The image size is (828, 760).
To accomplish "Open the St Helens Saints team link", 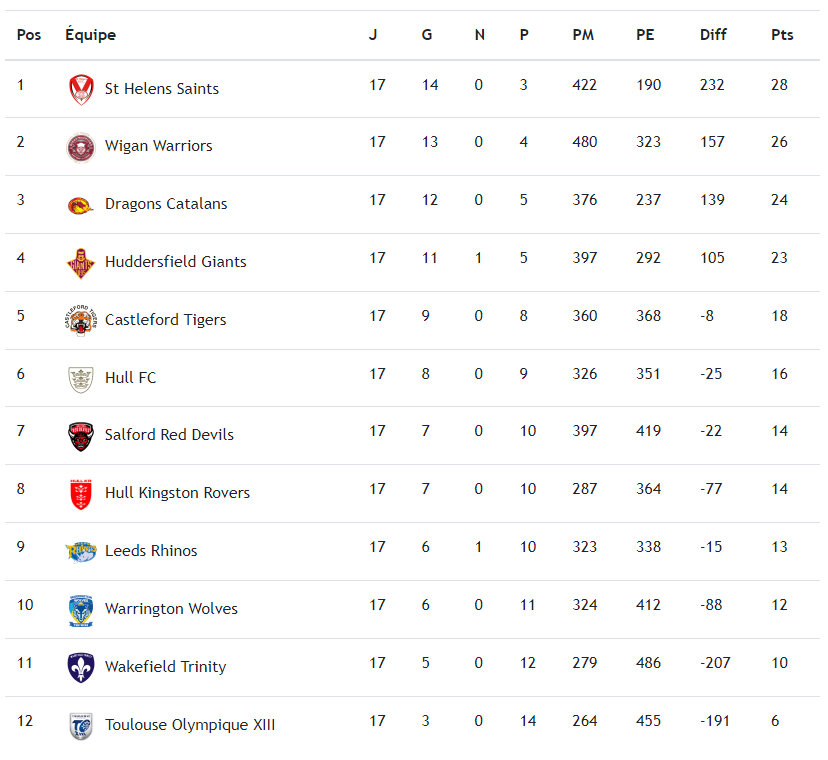I will [161, 89].
